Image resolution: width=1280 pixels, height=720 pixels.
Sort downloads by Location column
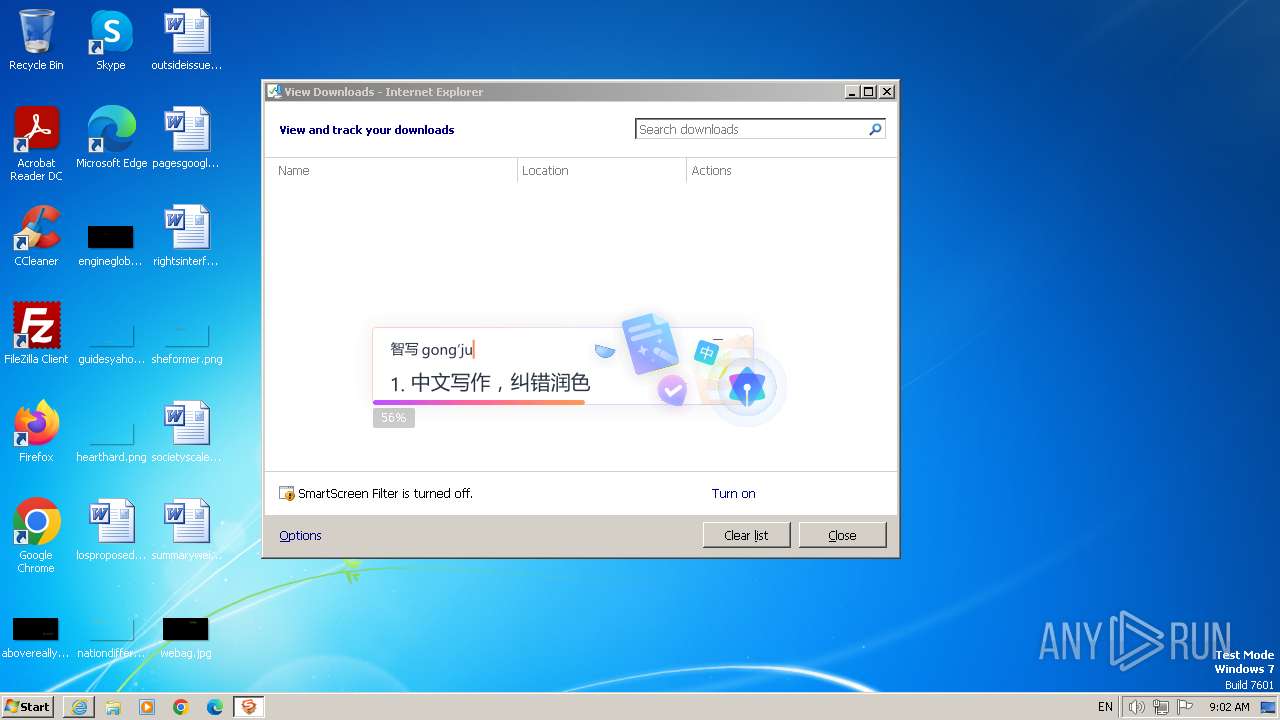click(x=602, y=171)
